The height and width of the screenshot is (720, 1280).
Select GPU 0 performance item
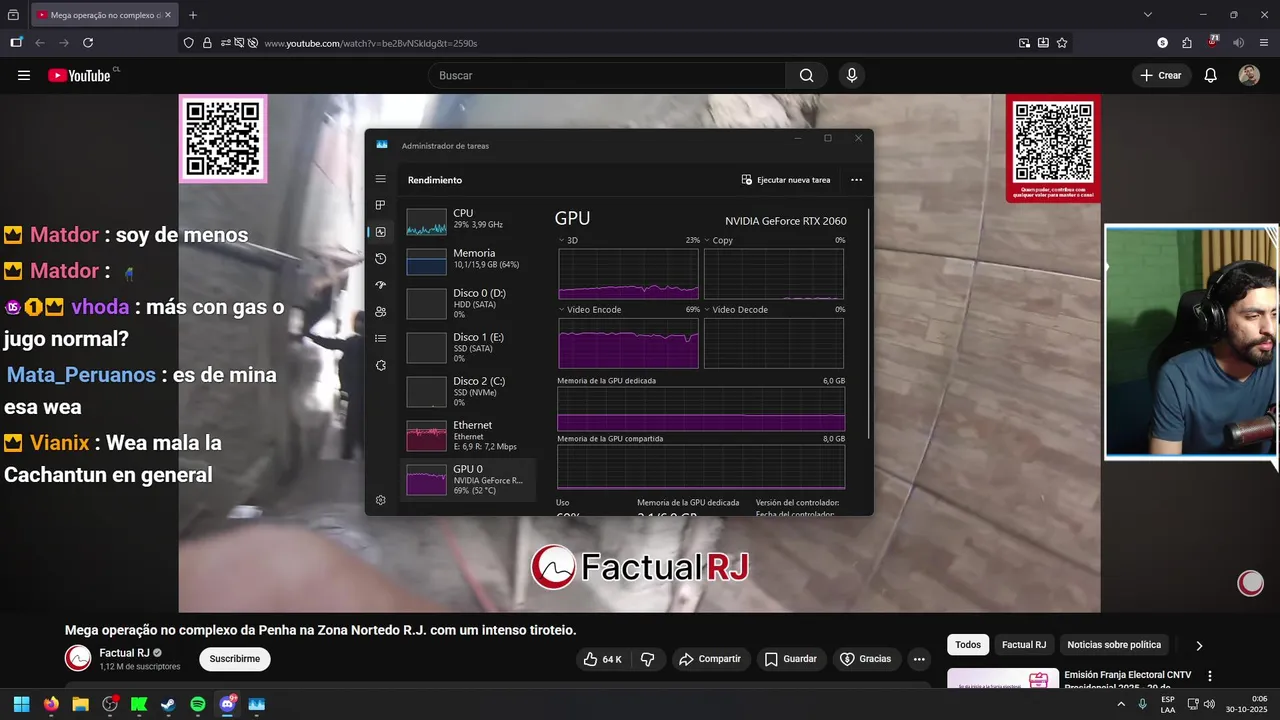pyautogui.click(x=468, y=479)
